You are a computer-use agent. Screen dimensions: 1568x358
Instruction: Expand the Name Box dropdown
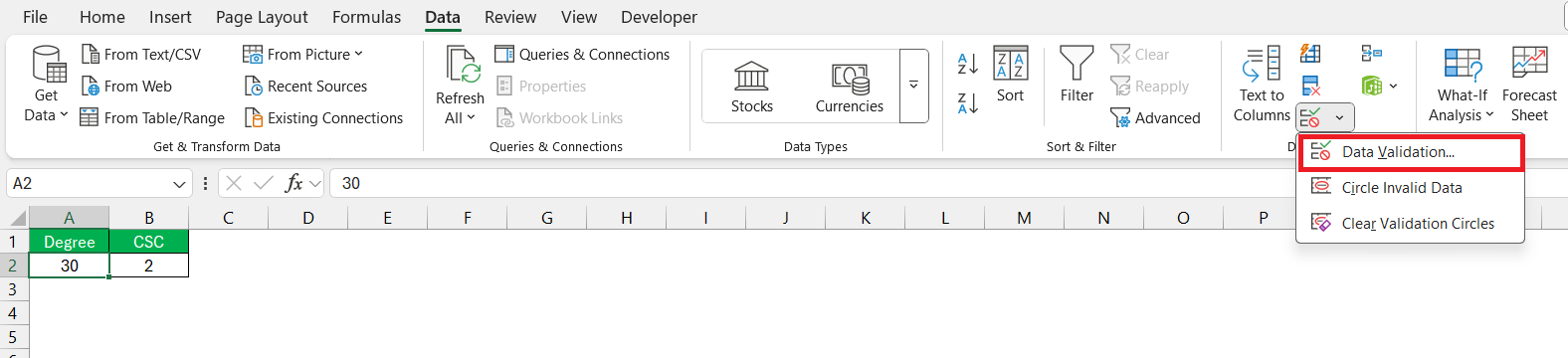click(x=180, y=184)
